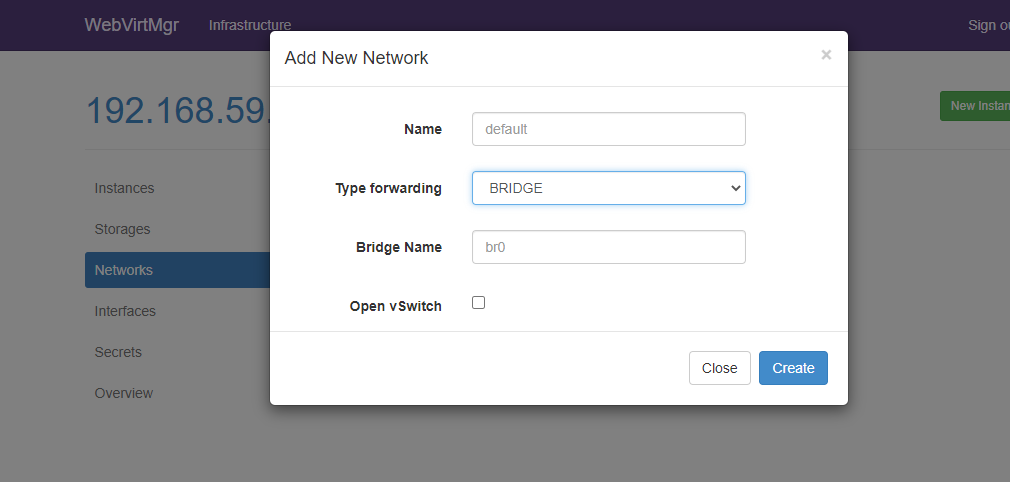1010x482 pixels.
Task: Go to WebVirtMgr home via brand logo
Action: click(x=132, y=25)
